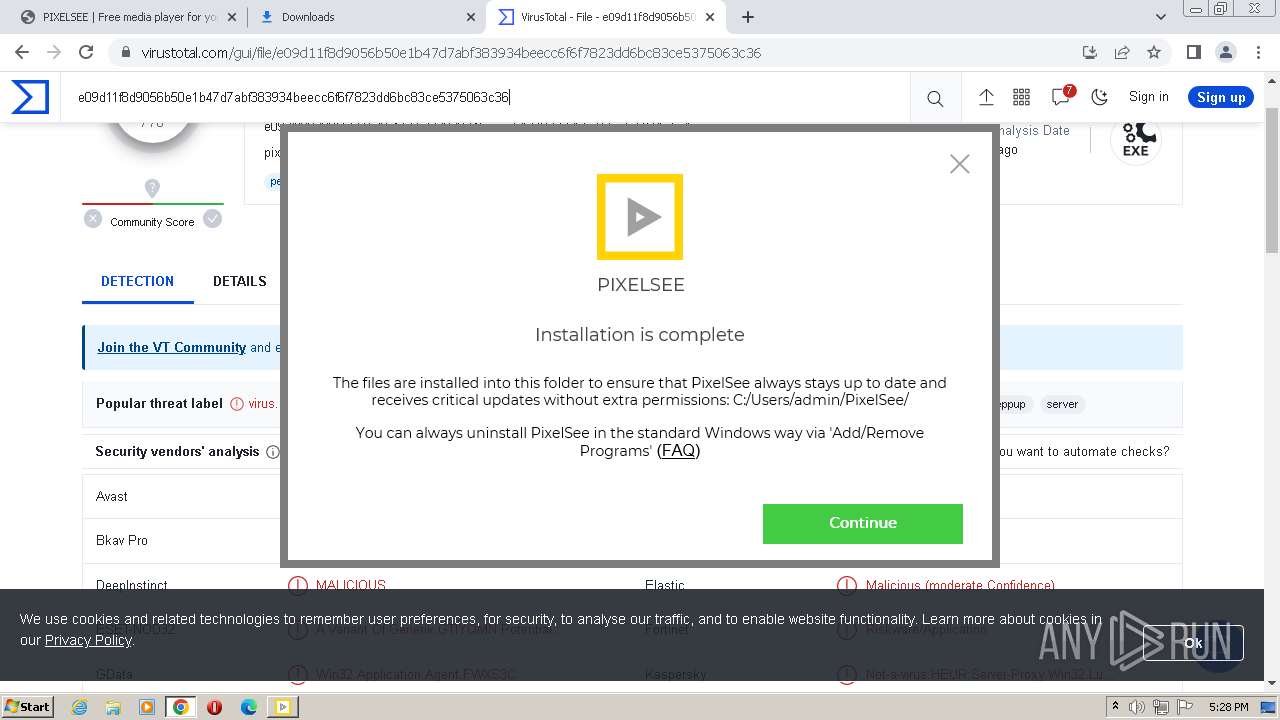
Task: Click the VirusTotal logo
Action: pos(30,97)
